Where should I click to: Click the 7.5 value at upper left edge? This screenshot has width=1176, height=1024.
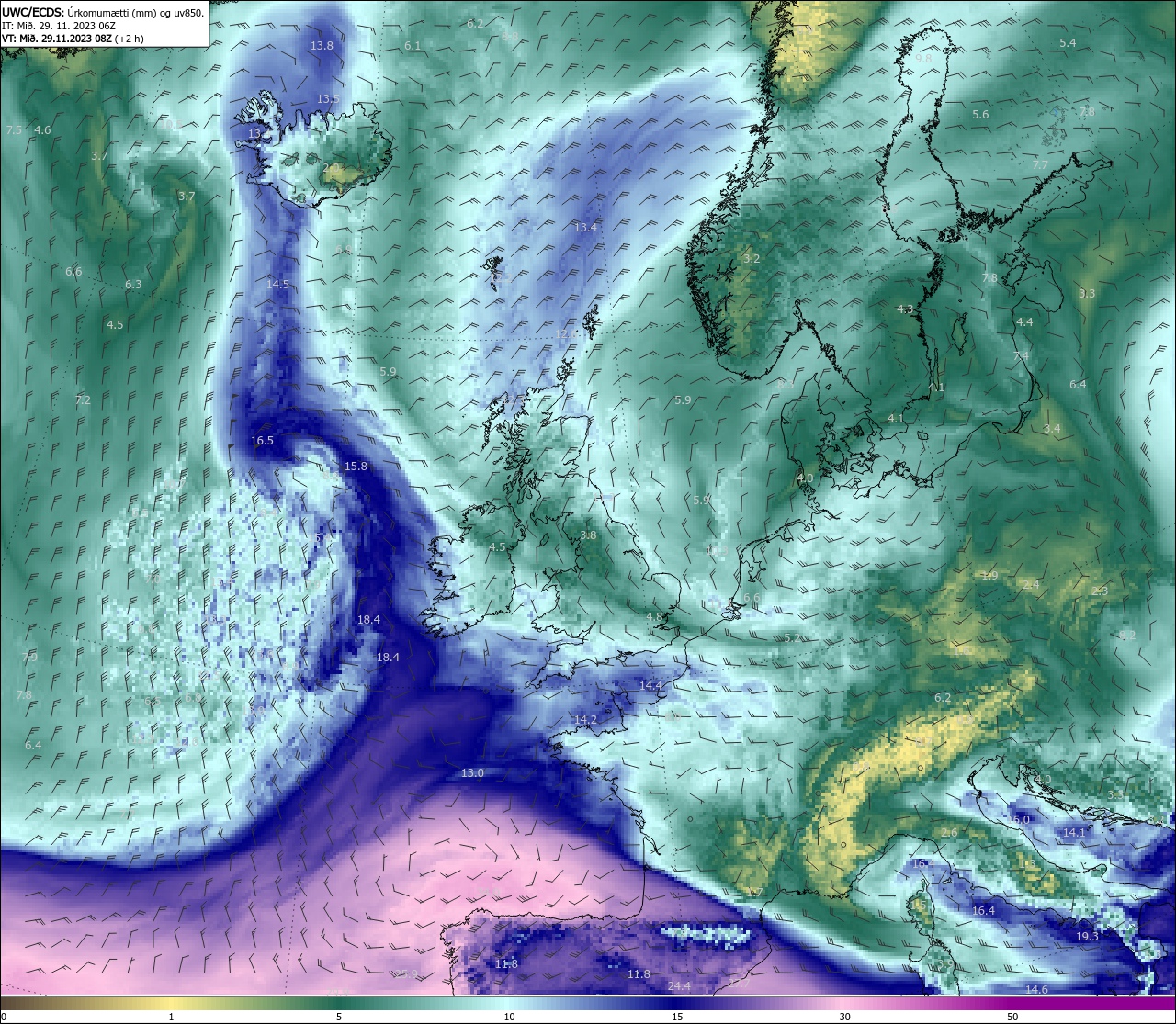[x=14, y=130]
